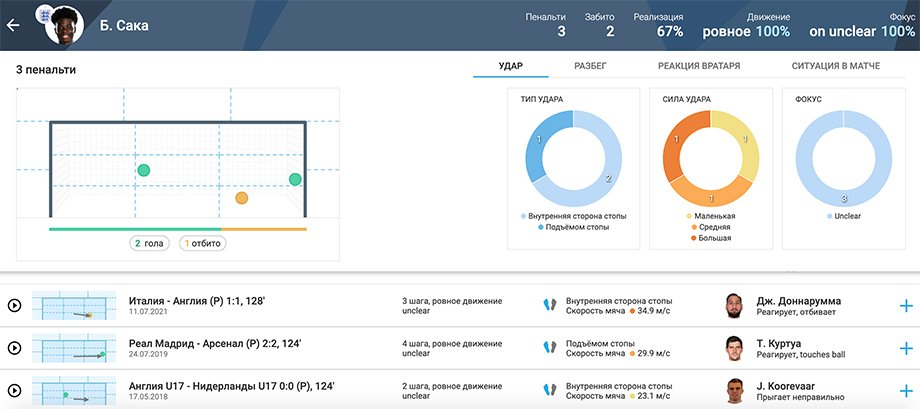
Task: Click the Unclear focus donut ring
Action: click(844, 200)
